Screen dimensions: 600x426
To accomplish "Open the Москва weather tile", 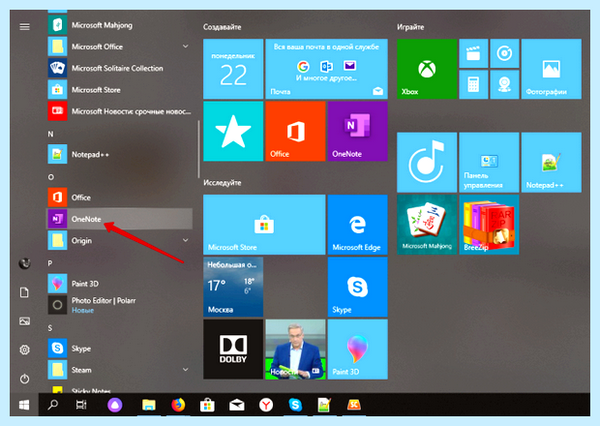I will point(233,287).
